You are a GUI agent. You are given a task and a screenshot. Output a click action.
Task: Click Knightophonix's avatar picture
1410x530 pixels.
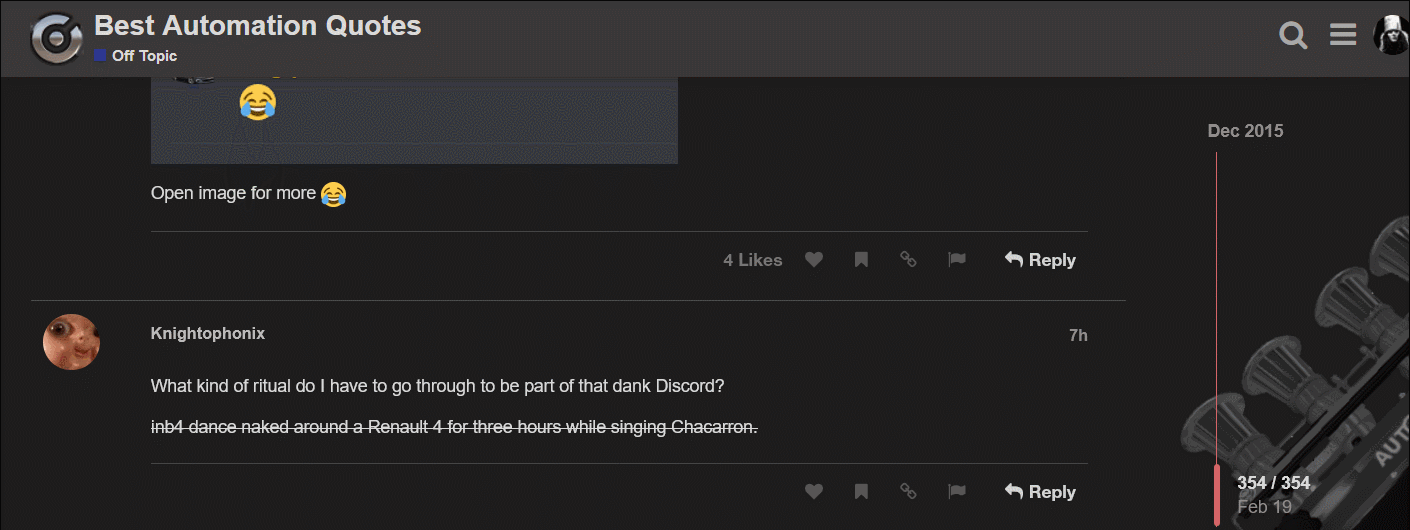[x=71, y=342]
